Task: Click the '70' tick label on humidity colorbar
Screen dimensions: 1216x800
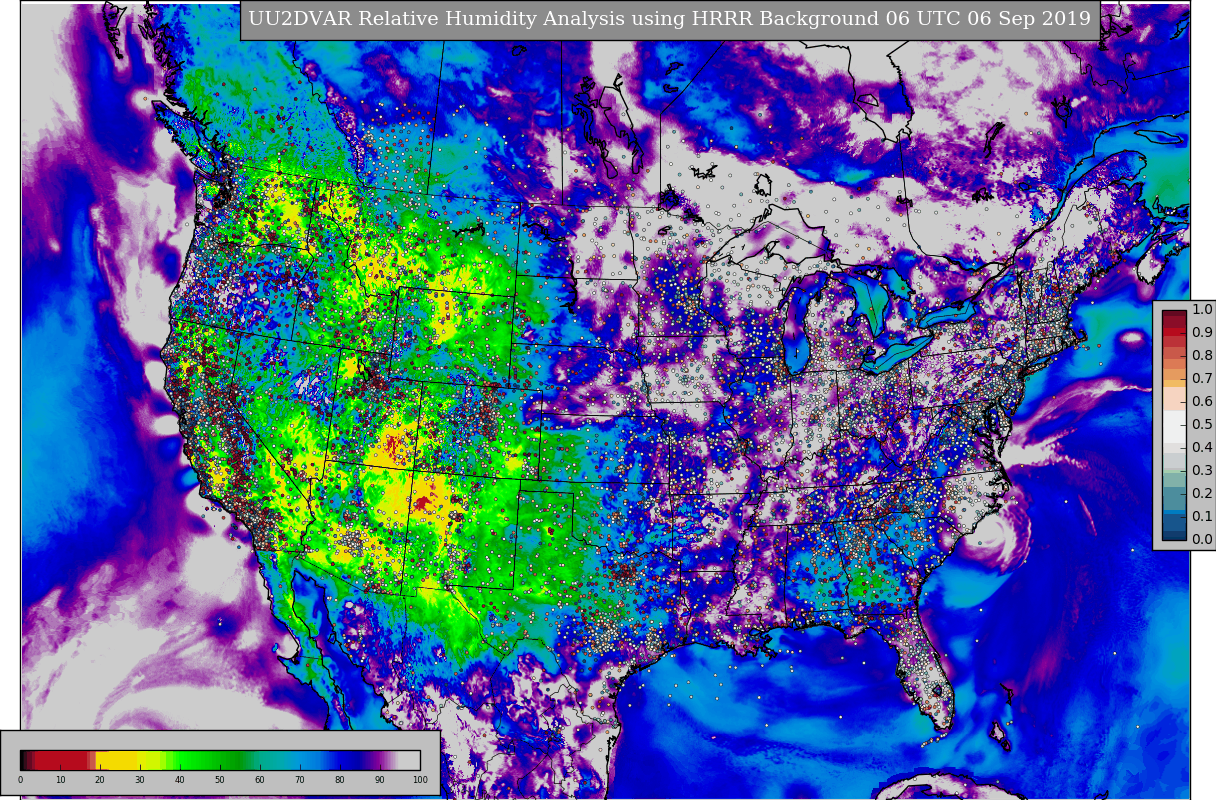Action: tap(300, 780)
